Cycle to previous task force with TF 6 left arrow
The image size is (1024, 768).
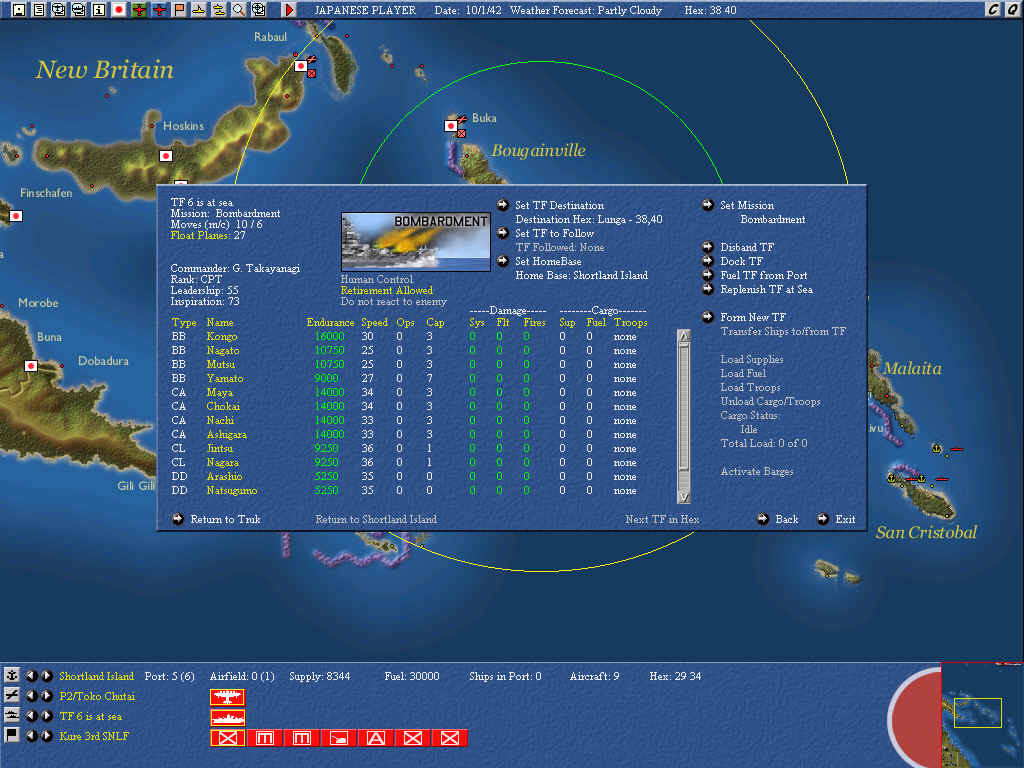[31, 716]
